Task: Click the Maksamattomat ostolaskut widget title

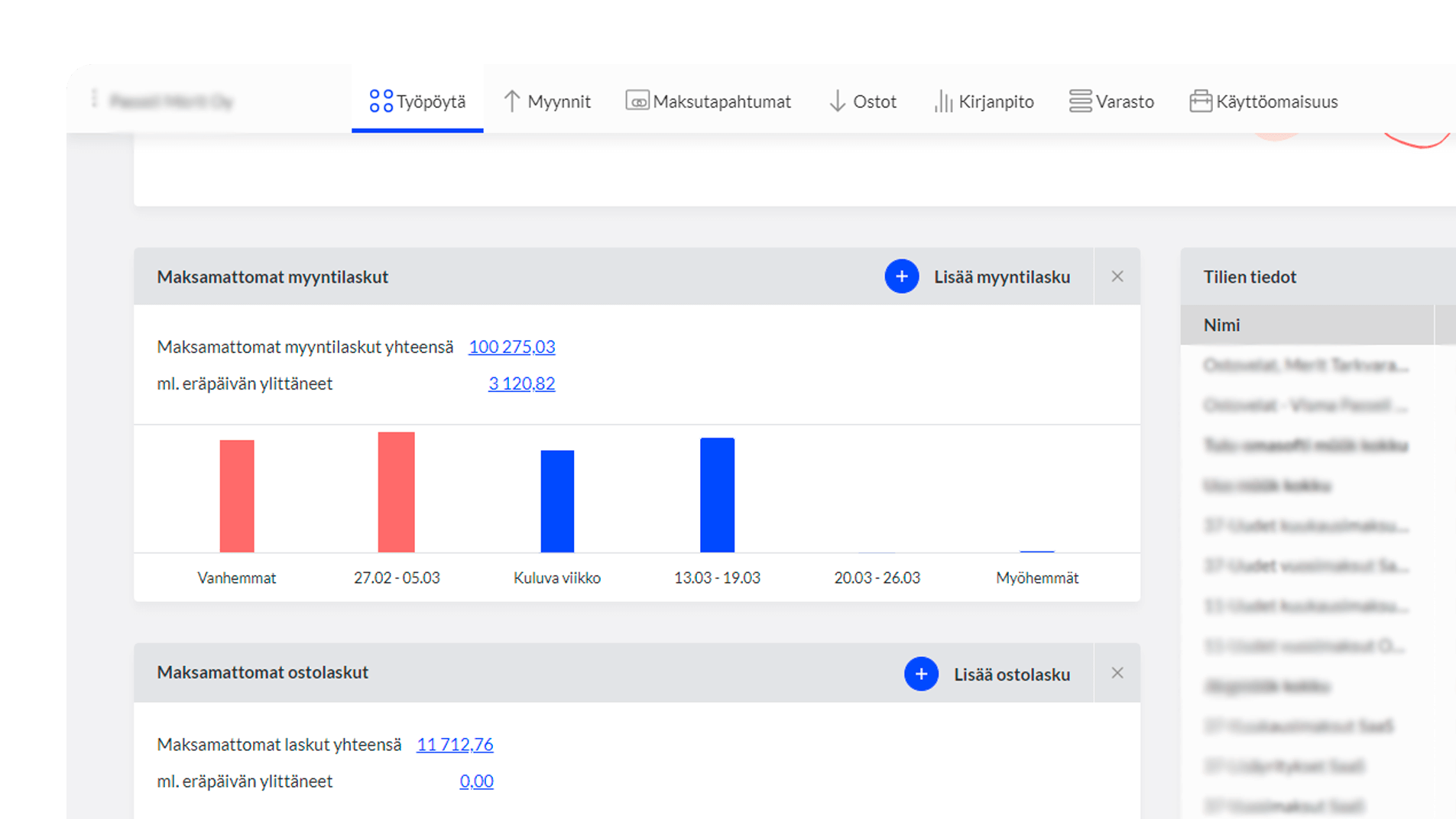Action: point(263,672)
